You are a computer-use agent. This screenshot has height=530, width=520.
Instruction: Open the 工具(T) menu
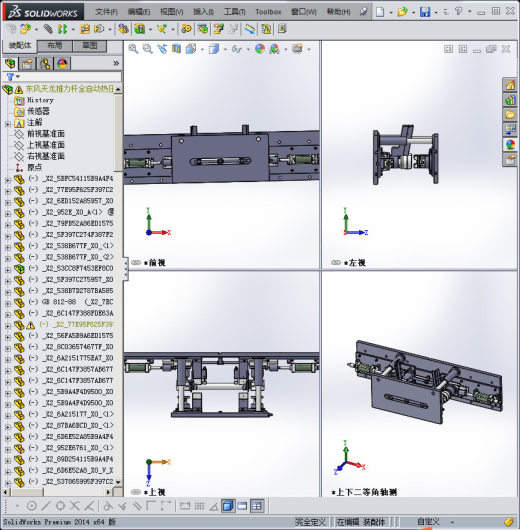point(234,12)
